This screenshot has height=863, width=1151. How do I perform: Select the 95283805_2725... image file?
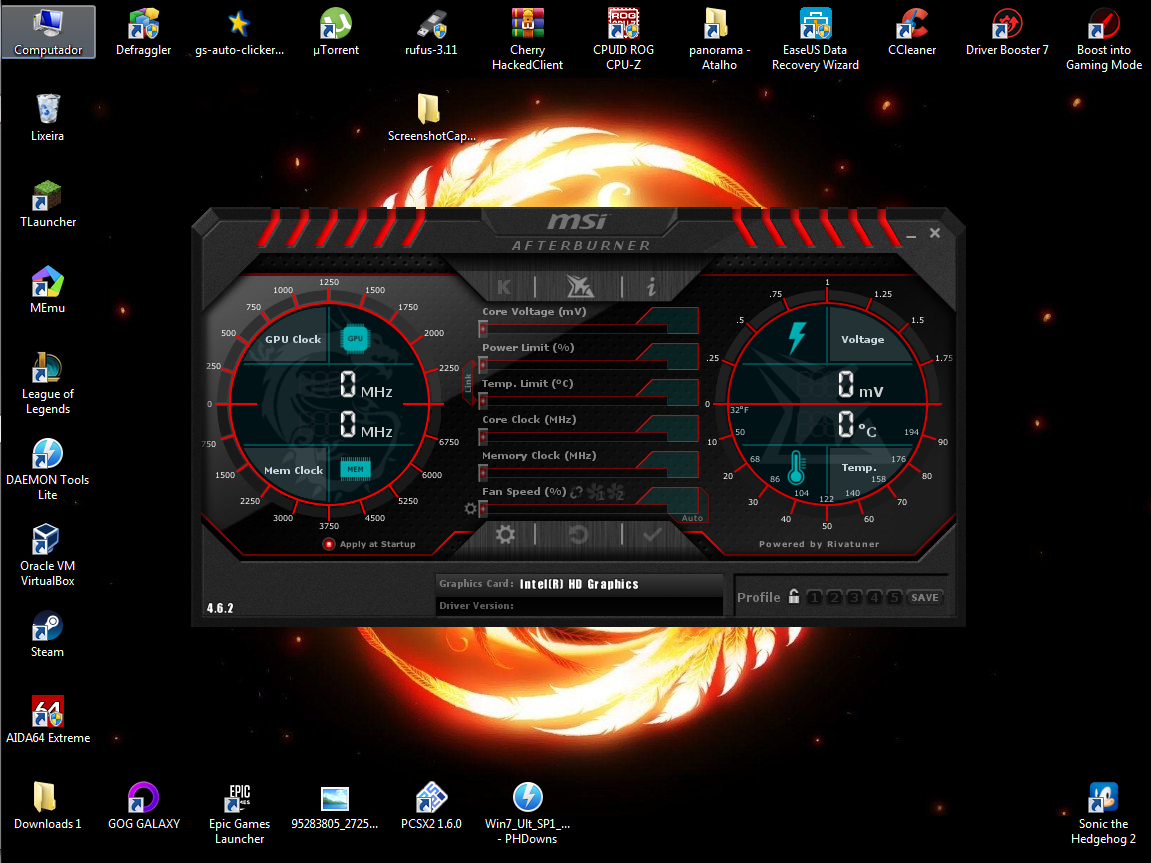335,806
